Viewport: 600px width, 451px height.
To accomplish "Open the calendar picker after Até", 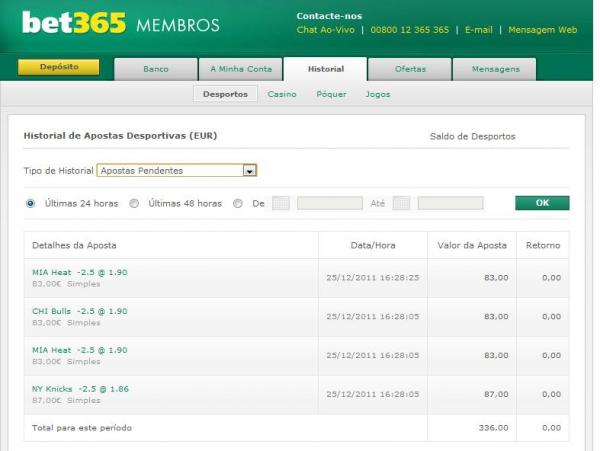I will (401, 203).
